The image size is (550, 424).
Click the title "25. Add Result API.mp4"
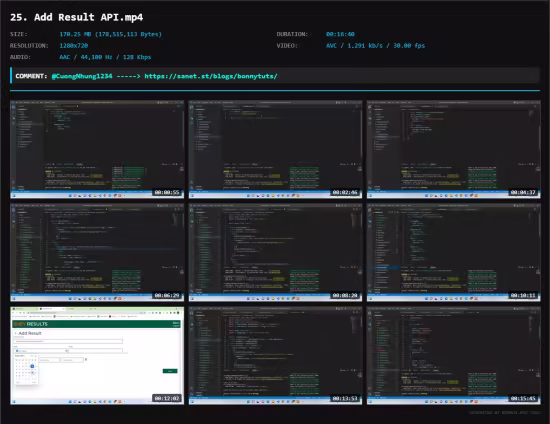tap(76, 17)
